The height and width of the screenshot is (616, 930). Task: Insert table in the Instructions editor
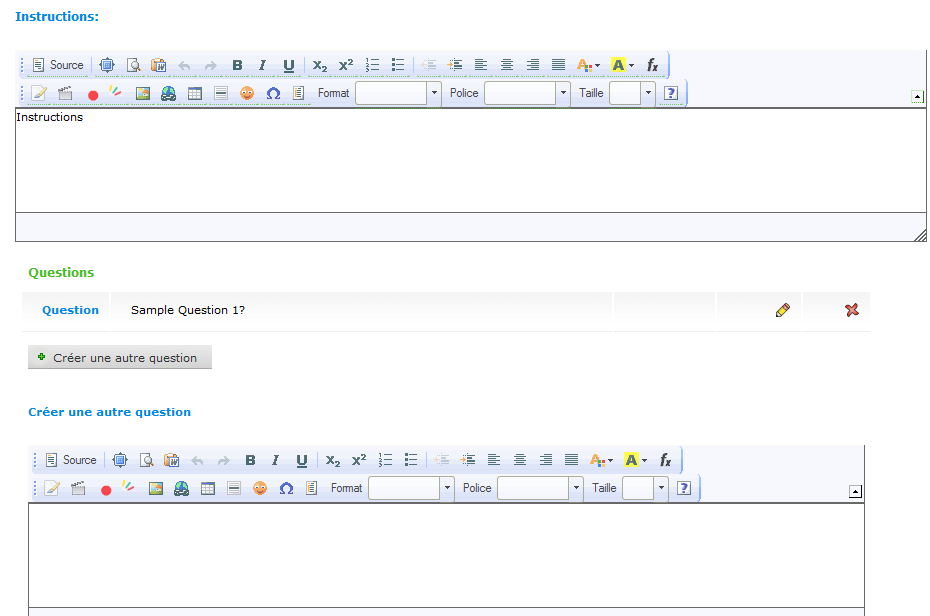coord(195,93)
